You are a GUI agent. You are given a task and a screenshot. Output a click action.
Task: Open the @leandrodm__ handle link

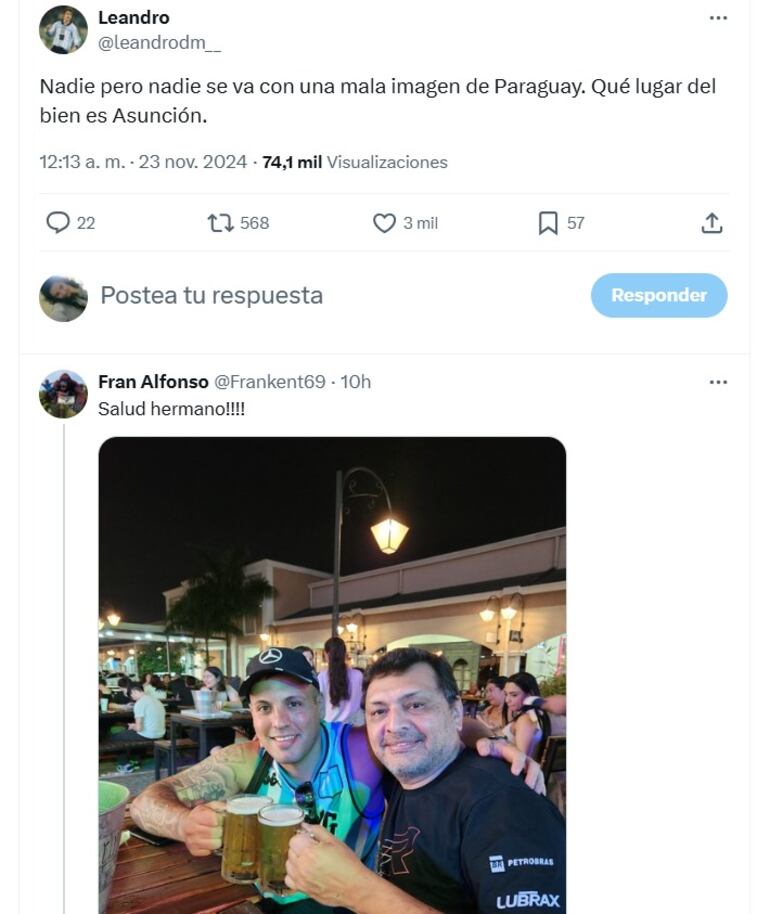pos(160,43)
